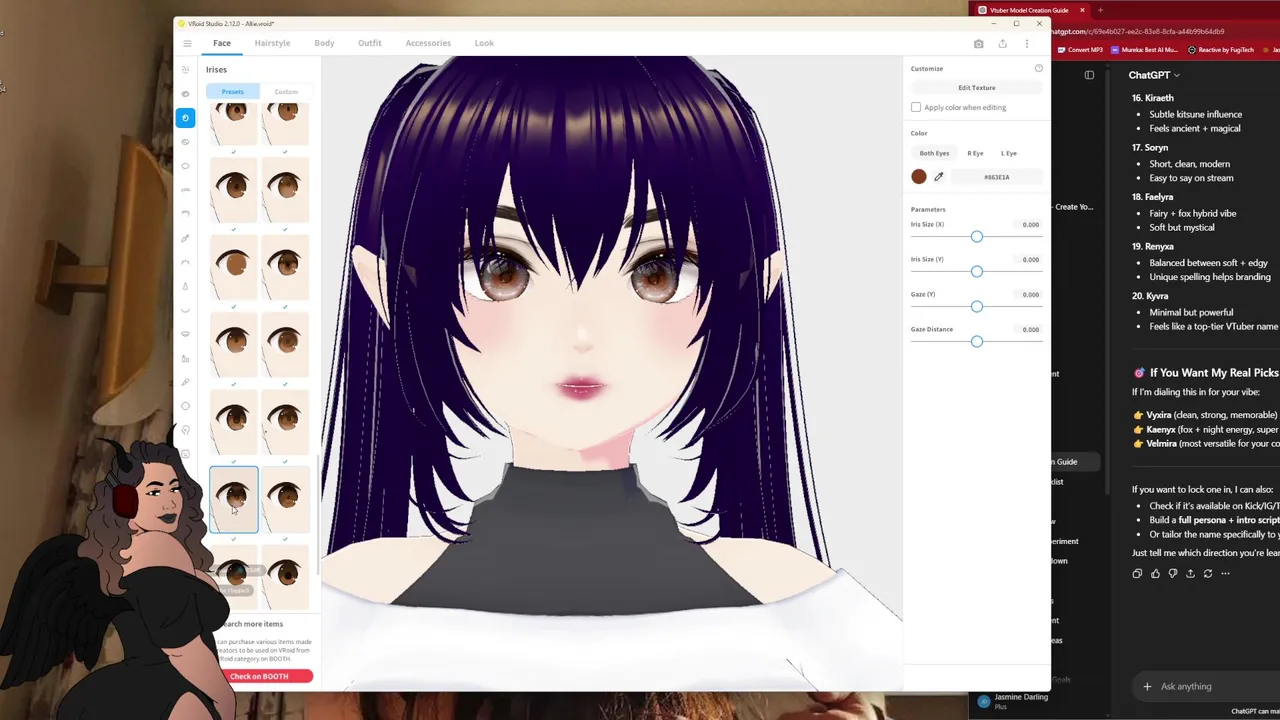
Task: Open the Outfit tab
Action: click(x=369, y=43)
